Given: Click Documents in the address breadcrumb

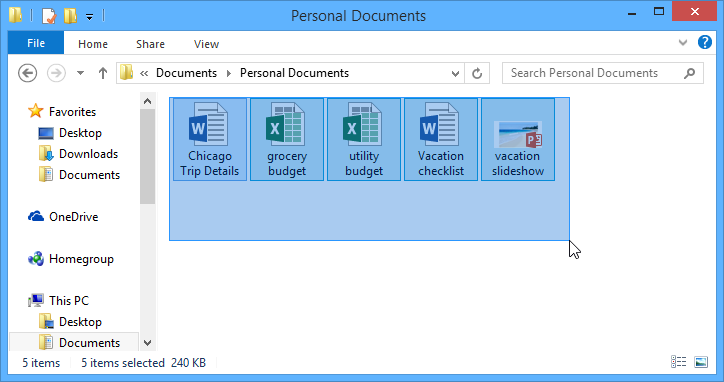Looking at the screenshot, I should [186, 73].
